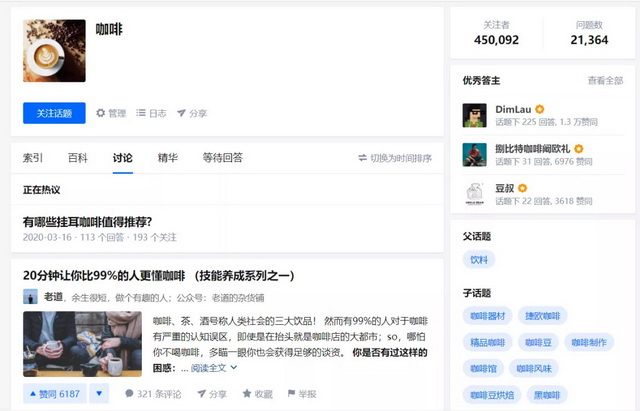Open question 有哪些挂耳咖啡值得推荐?
The width and height of the screenshot is (640, 411).
87,221
